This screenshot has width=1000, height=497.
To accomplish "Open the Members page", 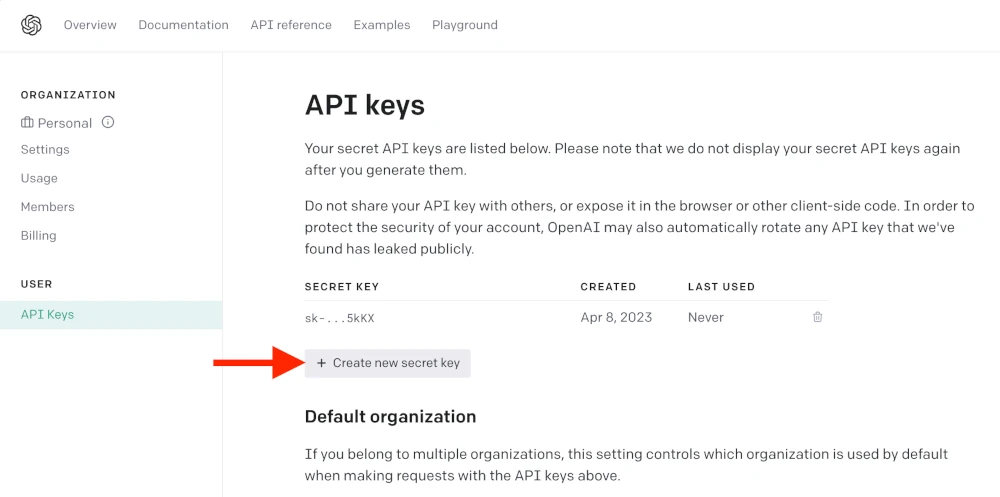I will pos(47,207).
